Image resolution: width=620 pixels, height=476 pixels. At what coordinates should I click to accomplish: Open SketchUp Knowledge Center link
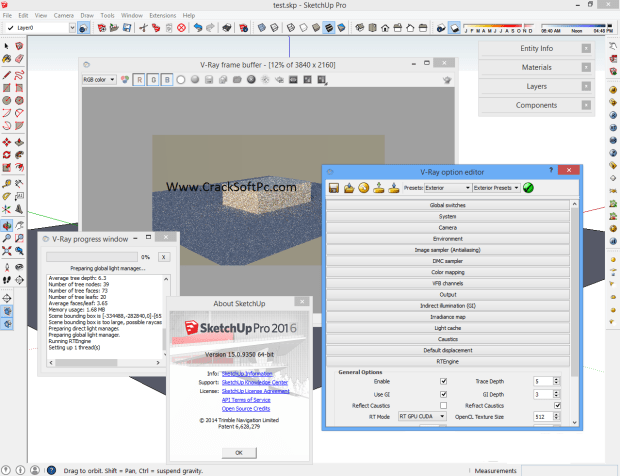click(255, 382)
